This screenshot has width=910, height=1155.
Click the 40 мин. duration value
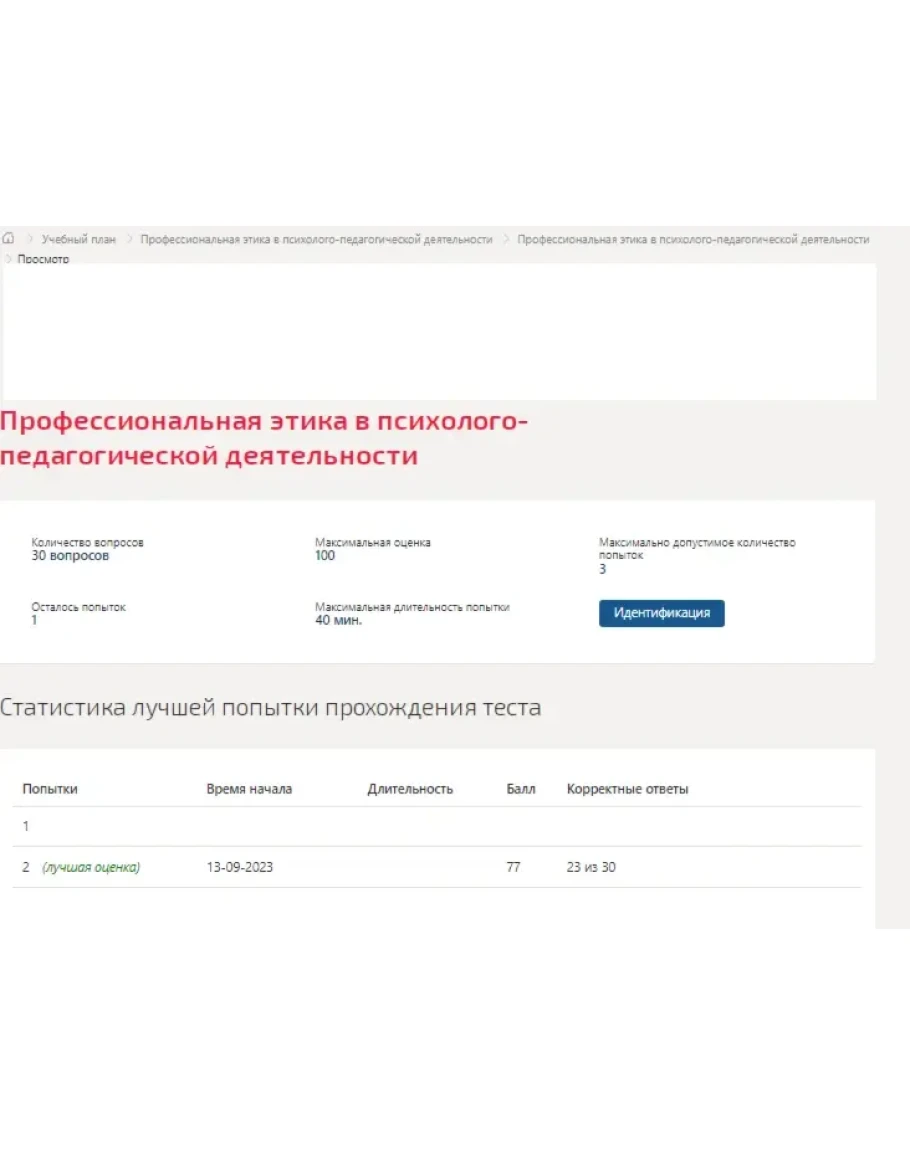click(339, 620)
